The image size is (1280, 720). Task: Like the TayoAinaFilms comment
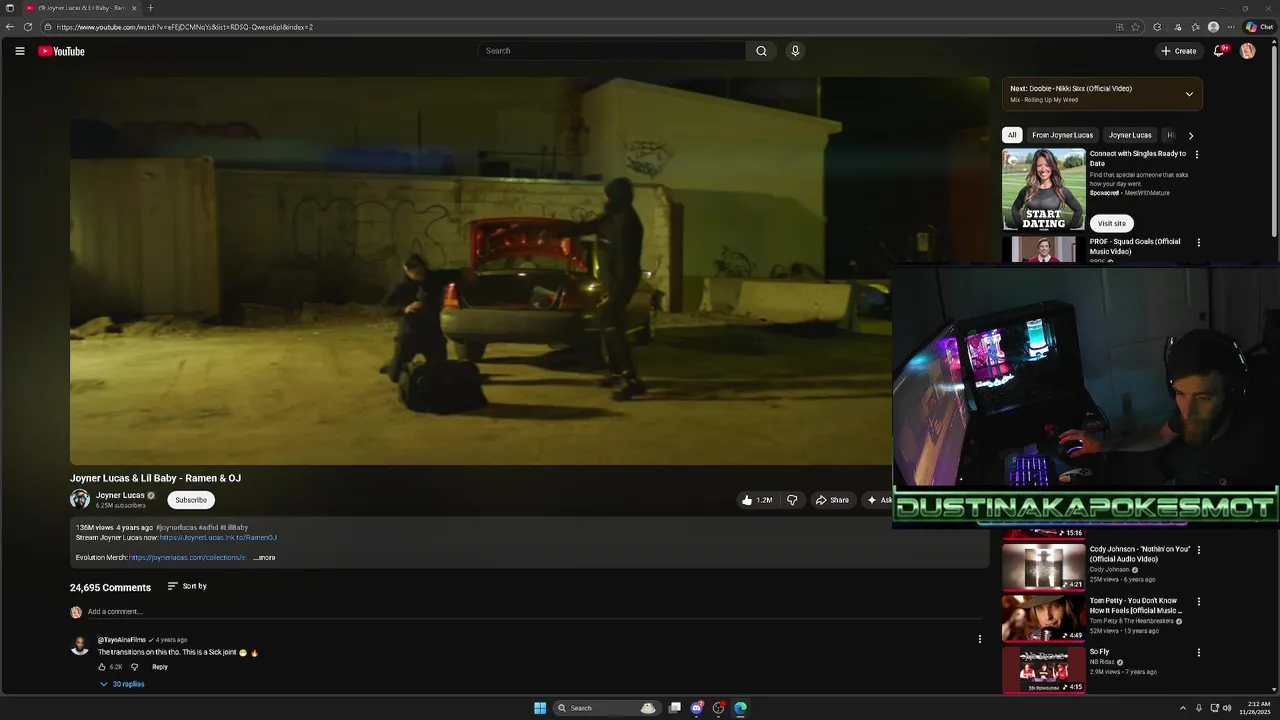coord(102,667)
